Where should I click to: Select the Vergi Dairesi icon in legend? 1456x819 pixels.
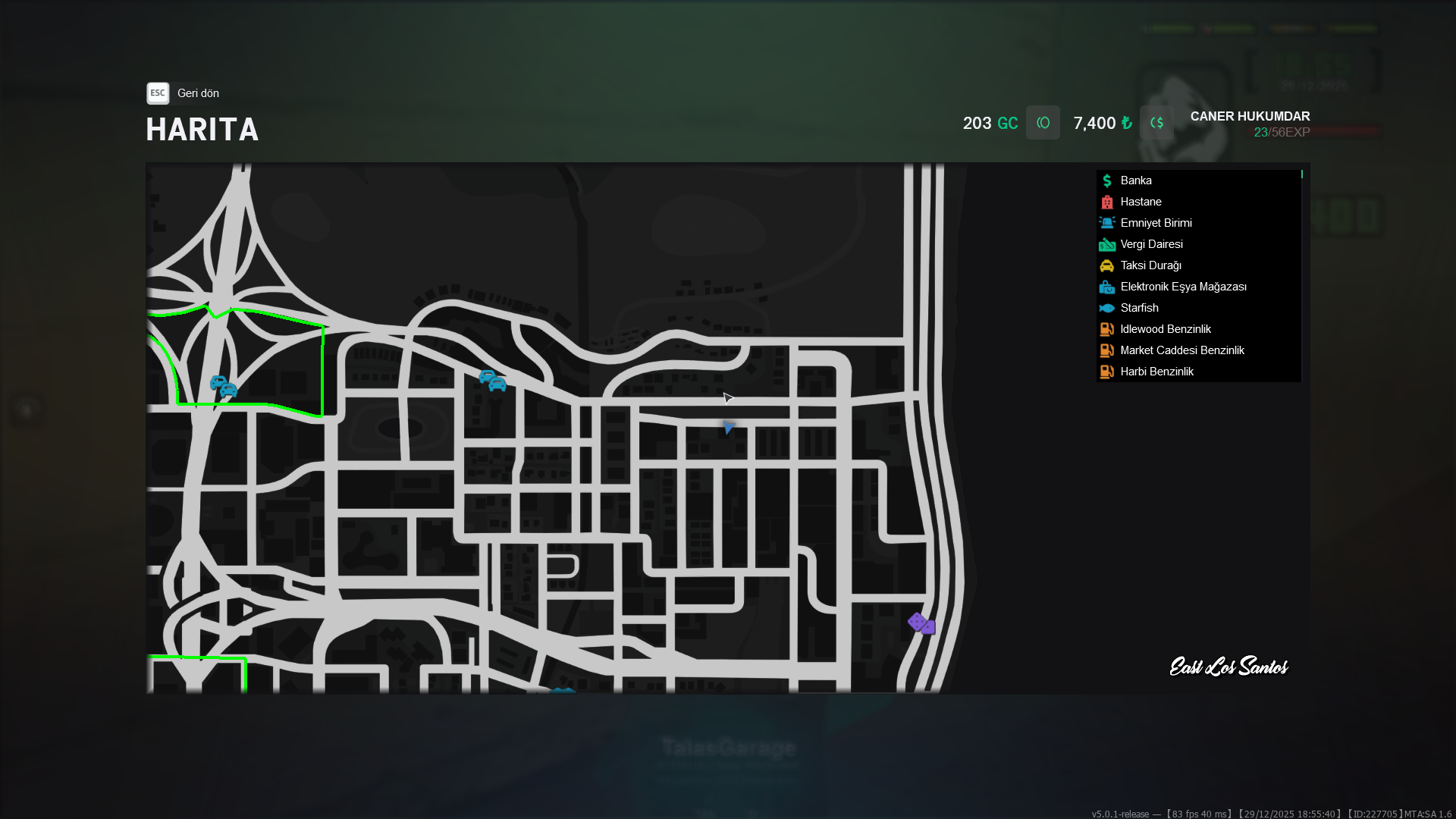click(x=1107, y=244)
